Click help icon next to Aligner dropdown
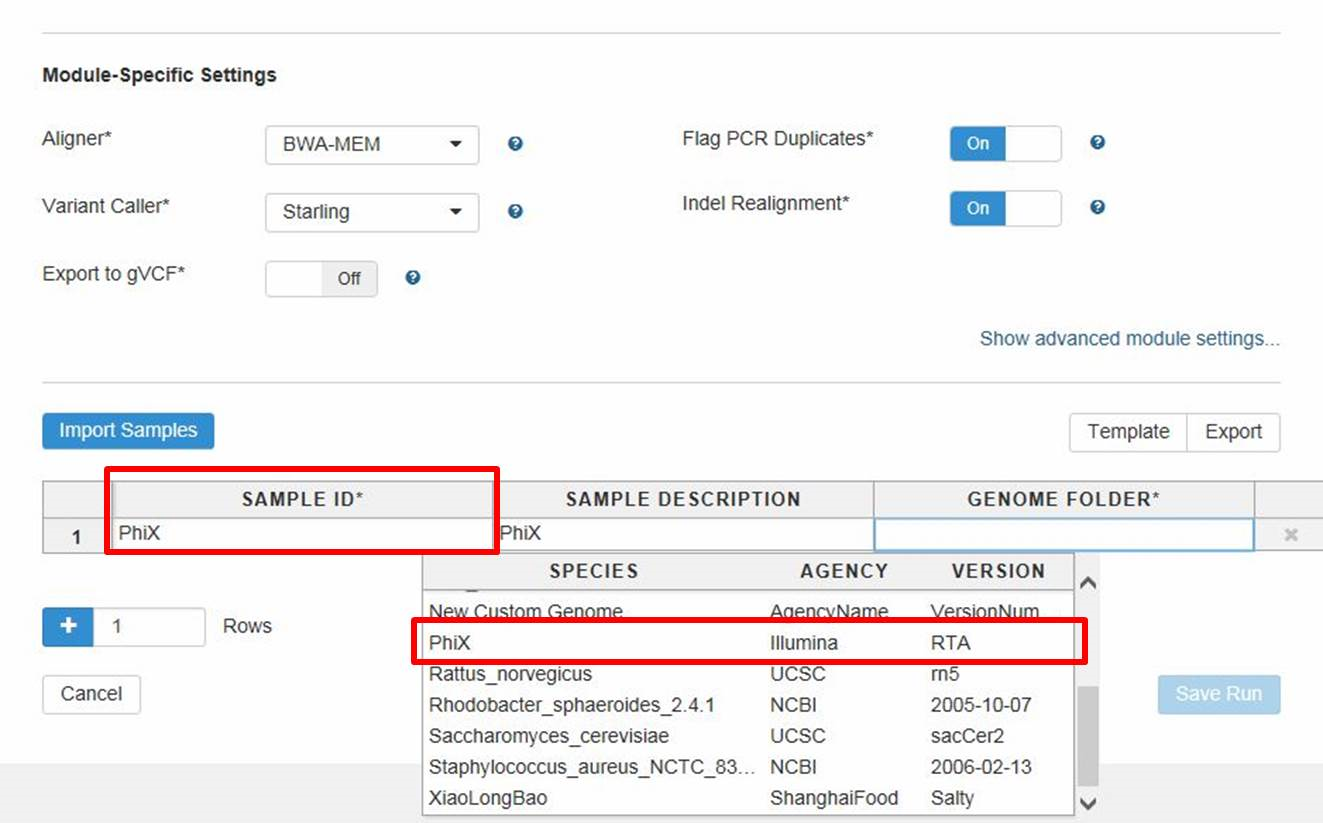Viewport: 1323px width, 823px height. [515, 144]
